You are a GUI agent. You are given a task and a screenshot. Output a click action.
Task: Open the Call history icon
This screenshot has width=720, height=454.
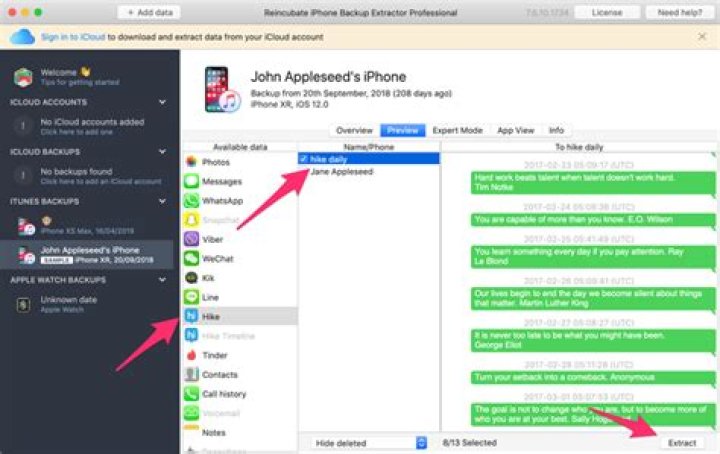[191, 394]
